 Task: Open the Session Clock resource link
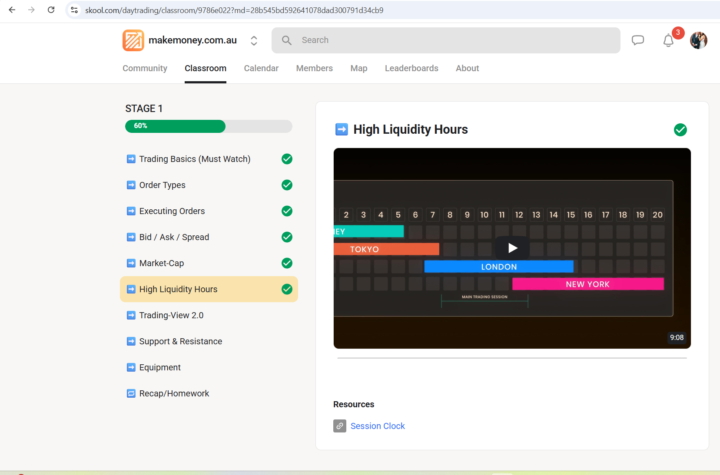click(x=377, y=426)
